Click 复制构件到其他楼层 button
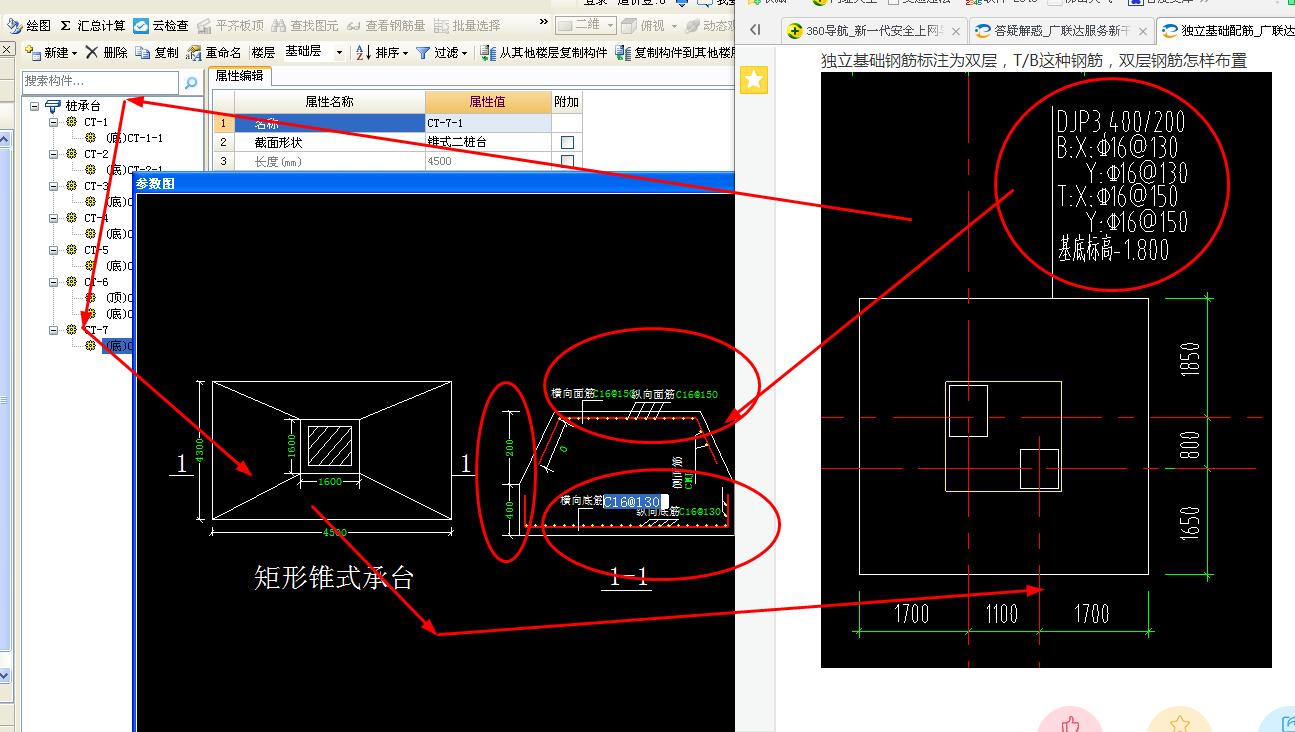 pos(677,52)
